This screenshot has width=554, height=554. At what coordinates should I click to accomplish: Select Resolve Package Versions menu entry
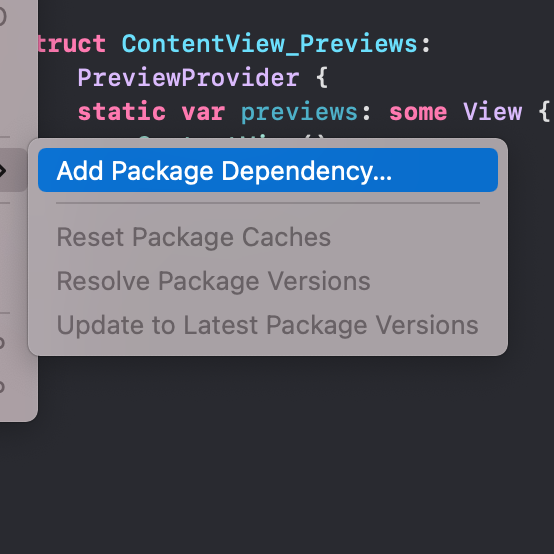tap(213, 281)
